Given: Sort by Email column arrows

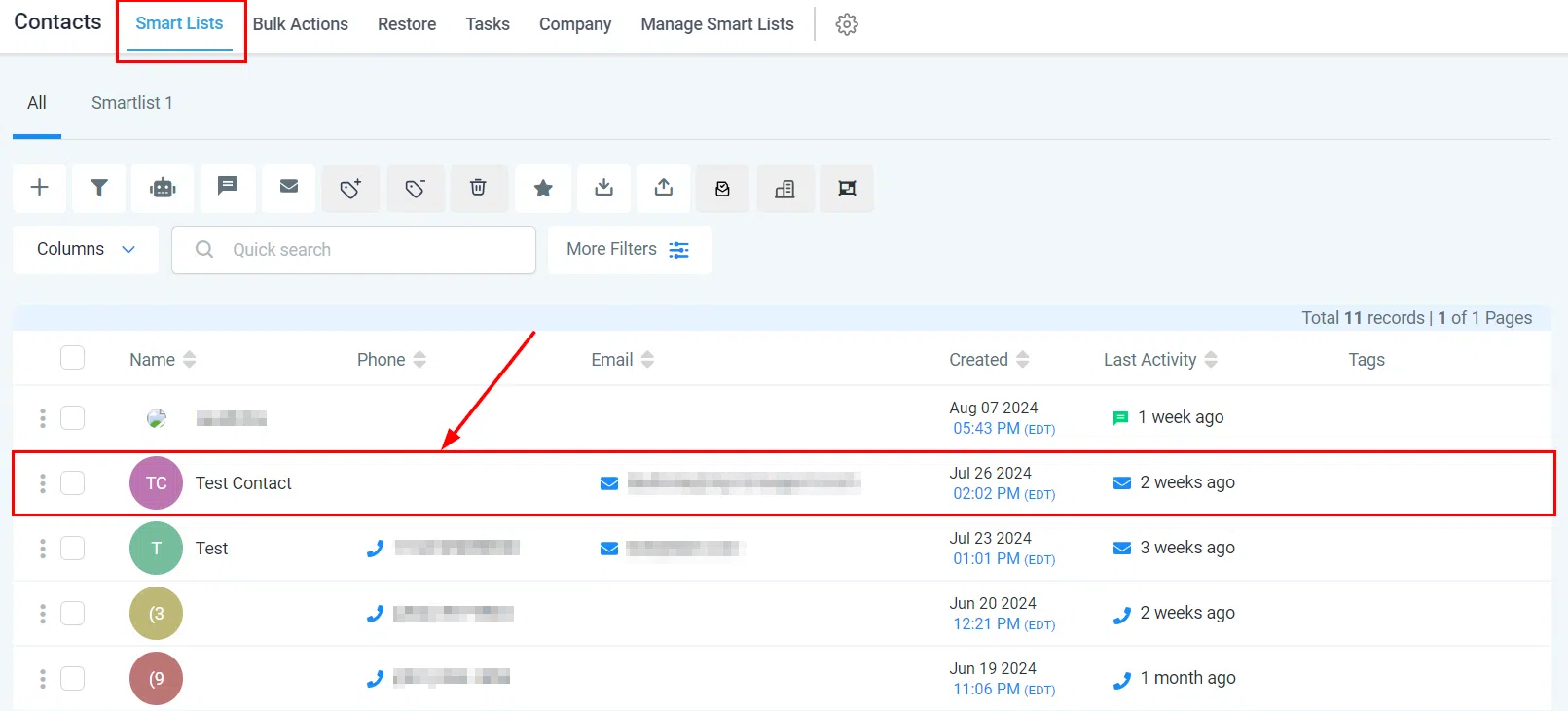Looking at the screenshot, I should (x=647, y=360).
